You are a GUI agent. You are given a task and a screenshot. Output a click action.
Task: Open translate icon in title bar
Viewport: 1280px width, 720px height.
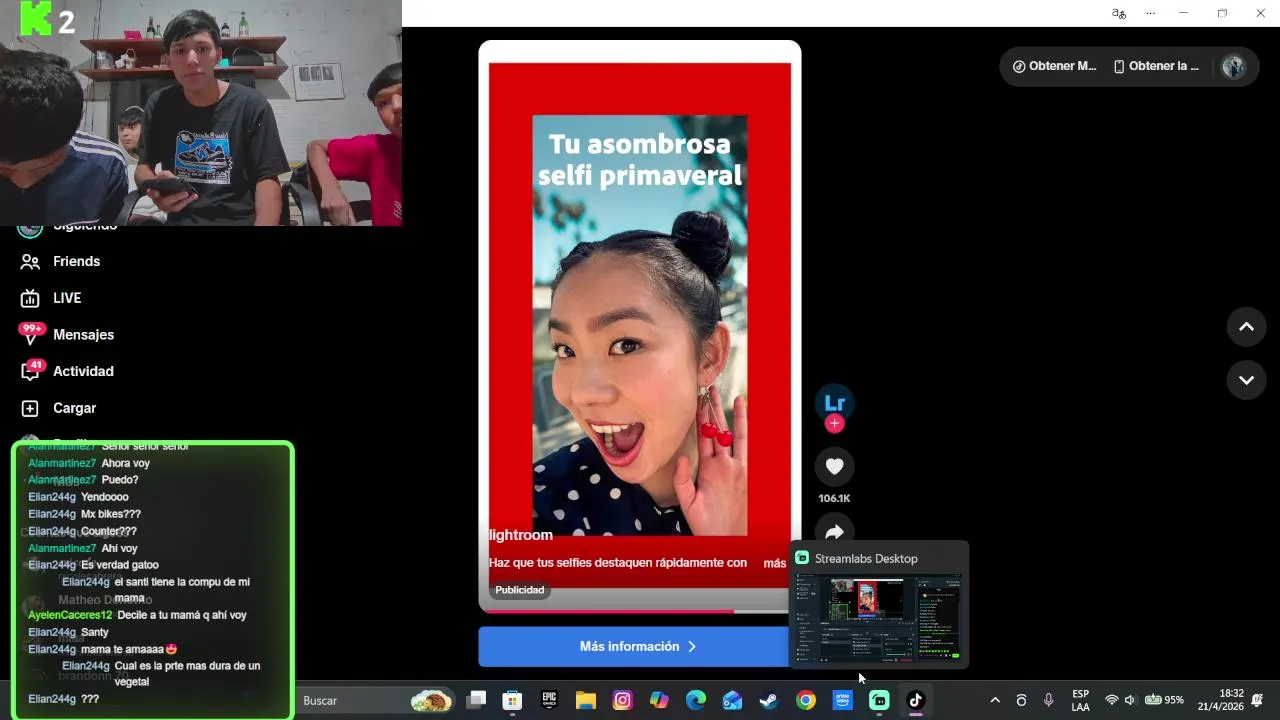coord(1119,13)
